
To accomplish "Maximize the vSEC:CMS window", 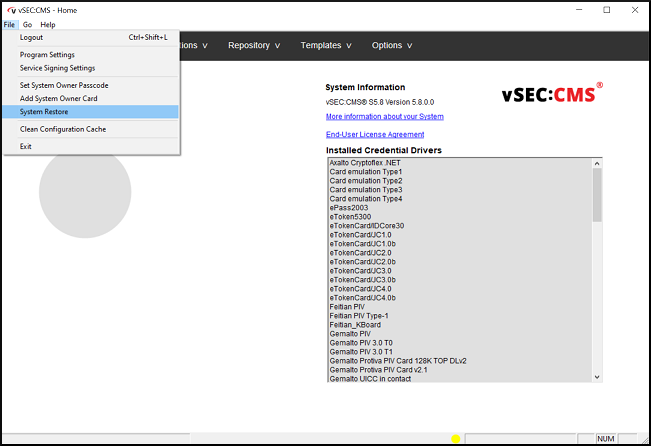I will pyautogui.click(x=607, y=10).
